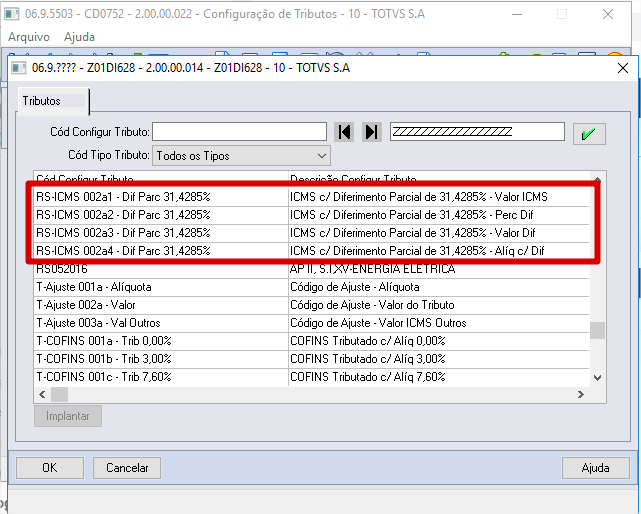The width and height of the screenshot is (641, 514).
Task: Focus the Cód Configur Tributo input field
Action: click(x=240, y=132)
